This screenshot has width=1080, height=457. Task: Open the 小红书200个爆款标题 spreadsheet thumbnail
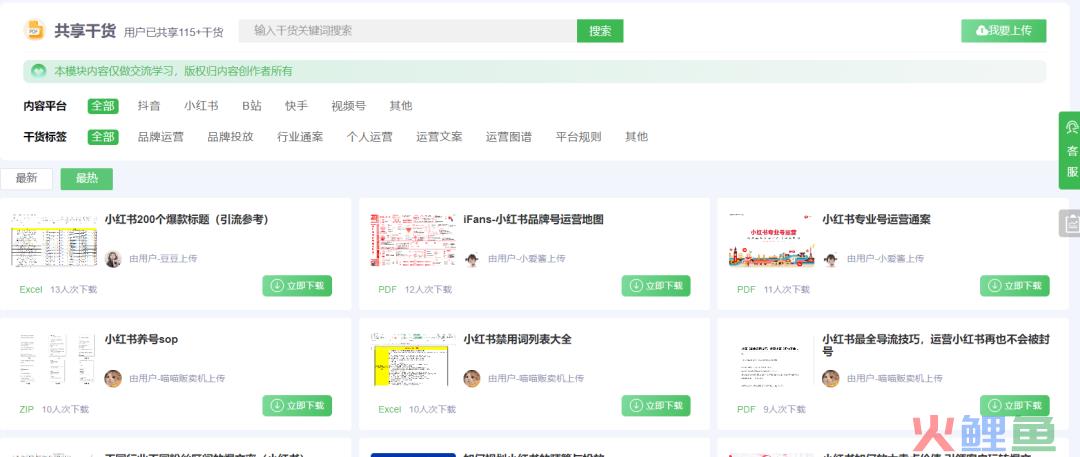click(x=54, y=239)
